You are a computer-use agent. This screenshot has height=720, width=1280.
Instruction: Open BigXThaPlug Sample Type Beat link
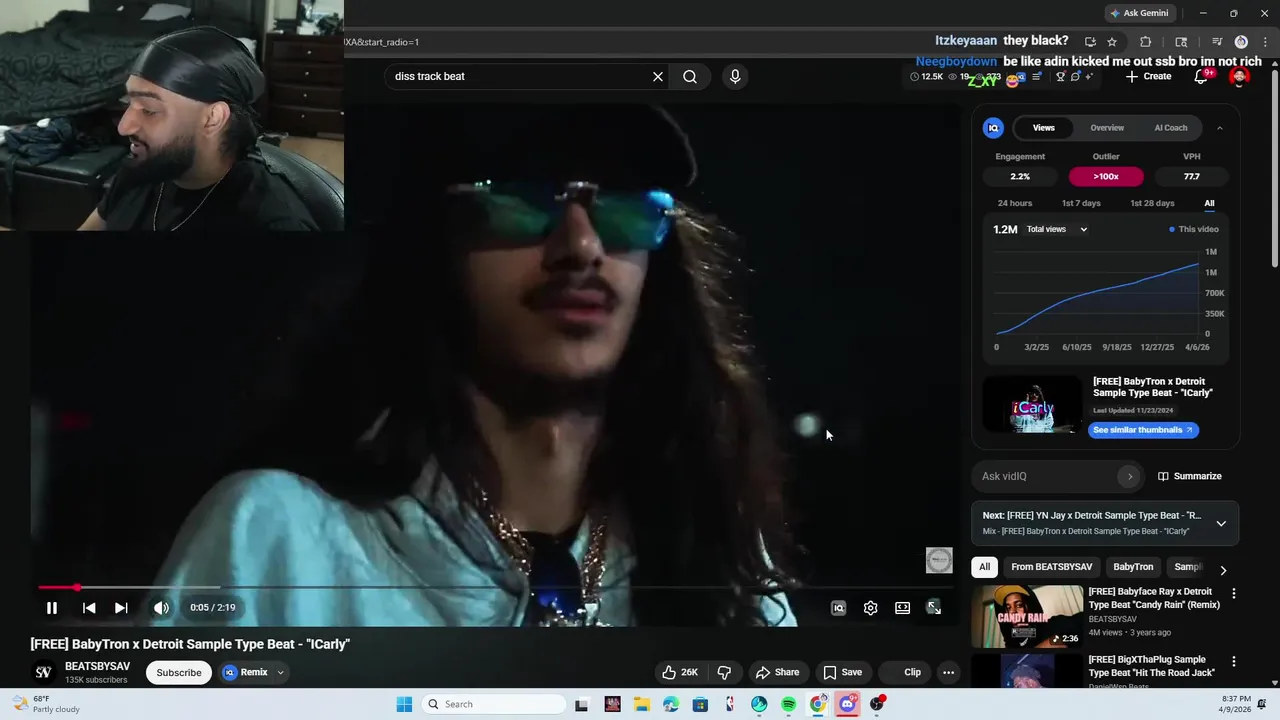click(x=1152, y=666)
